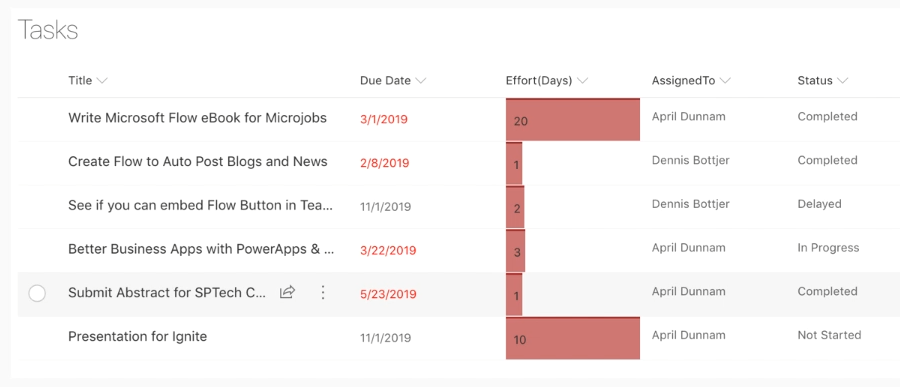The image size is (900, 387).
Task: Open Create Flow to Auto Post Blogs task
Action: pyautogui.click(x=198, y=161)
